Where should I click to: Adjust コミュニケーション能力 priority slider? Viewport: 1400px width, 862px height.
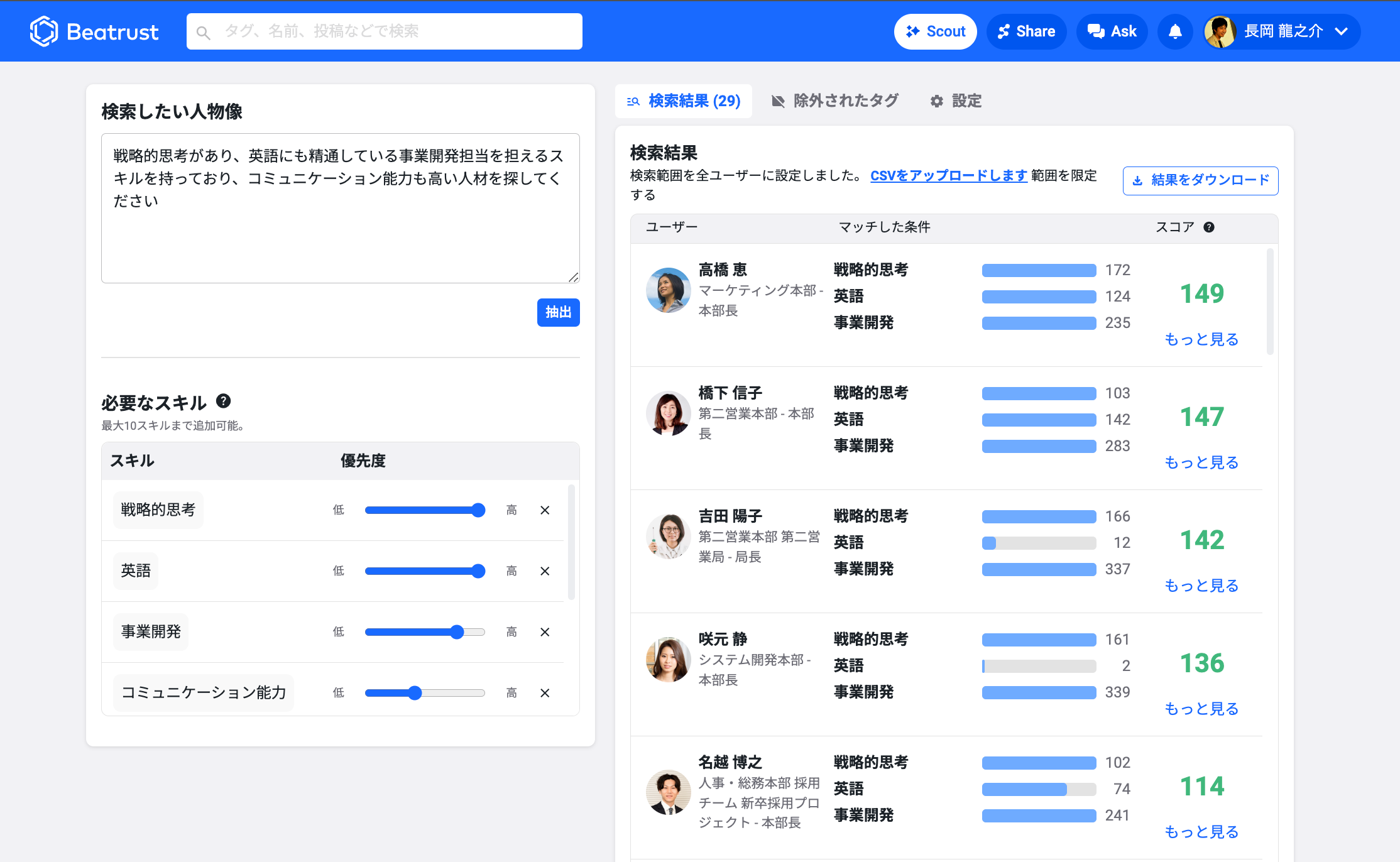click(x=413, y=692)
